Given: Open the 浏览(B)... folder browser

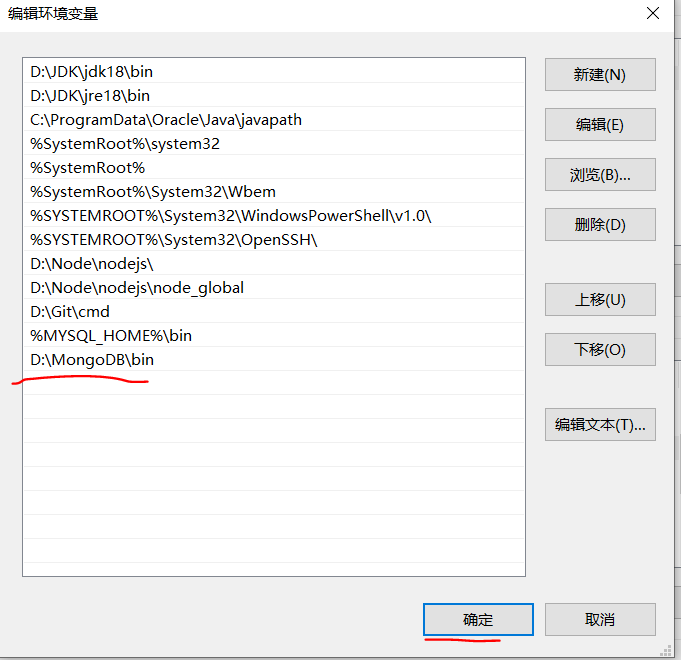Looking at the screenshot, I should click(600, 175).
